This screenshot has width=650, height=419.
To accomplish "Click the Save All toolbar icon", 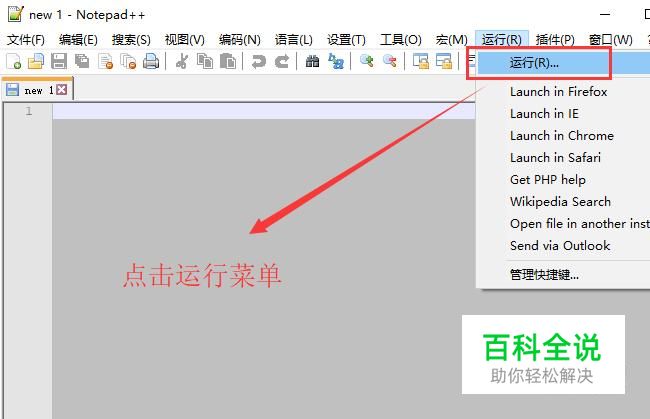I will (x=82, y=61).
